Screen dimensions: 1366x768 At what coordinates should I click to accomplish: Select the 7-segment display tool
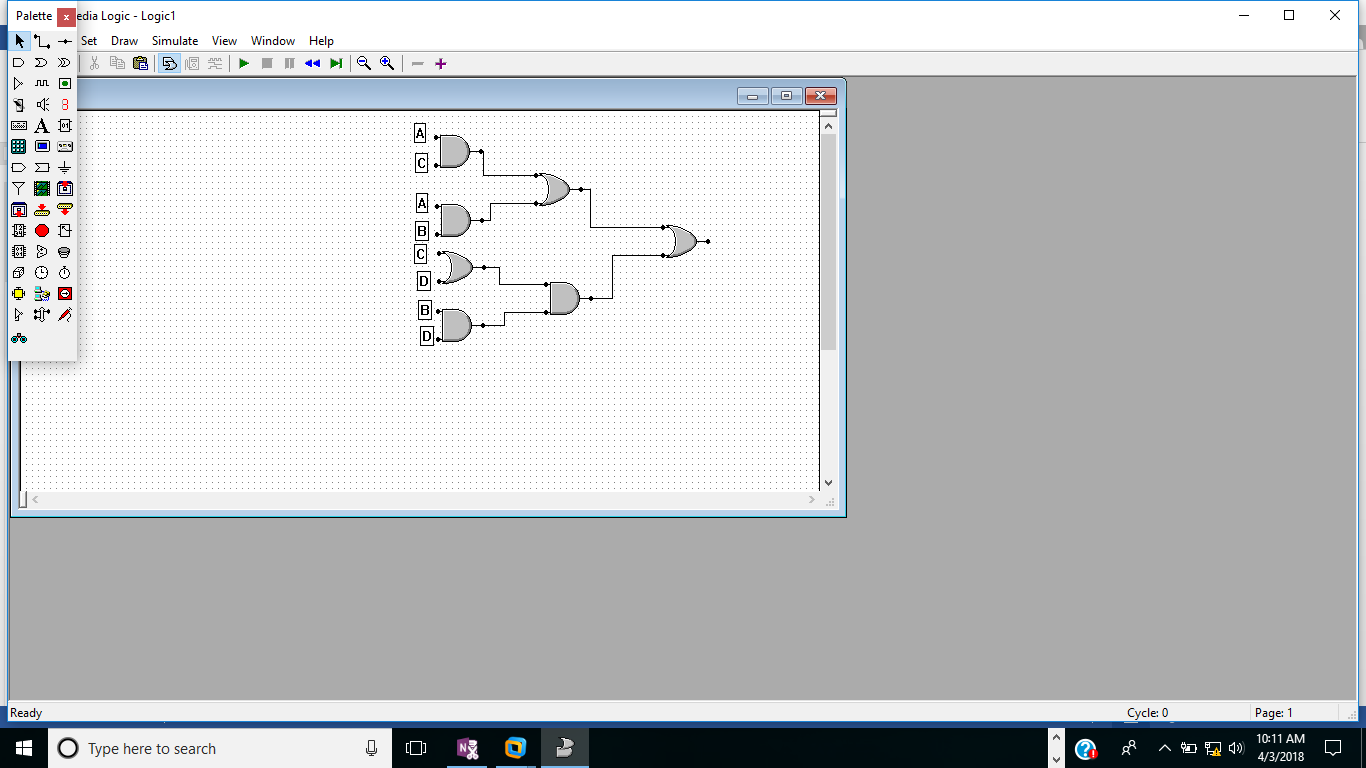63,103
